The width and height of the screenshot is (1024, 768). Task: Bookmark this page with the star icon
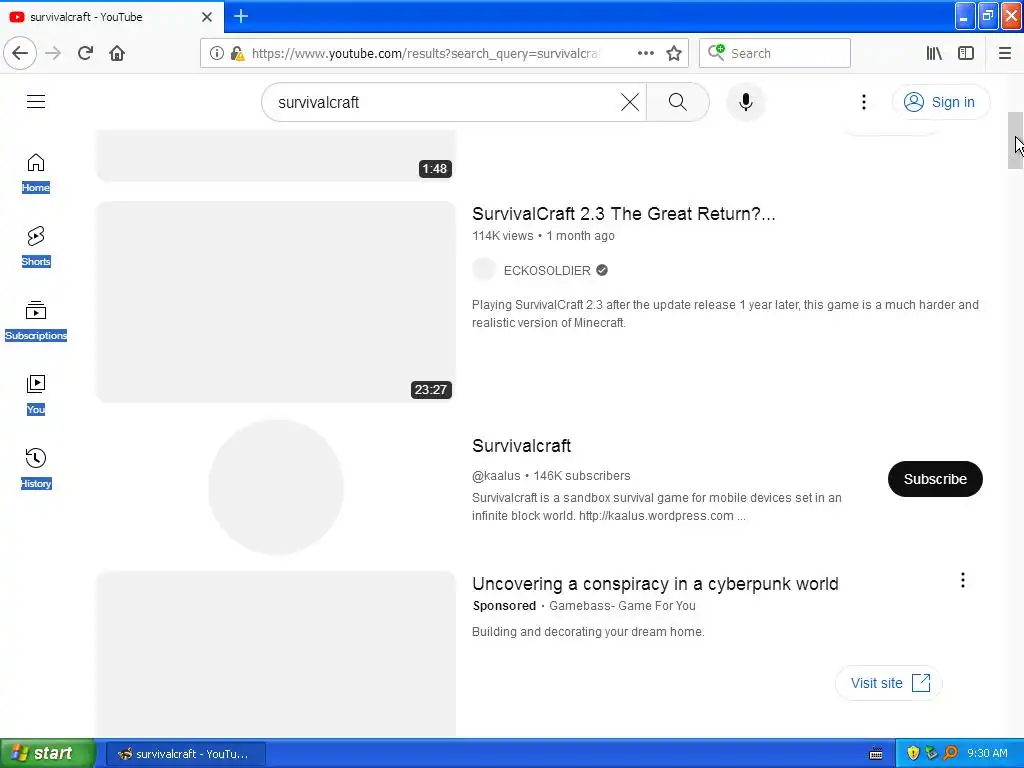(x=674, y=53)
